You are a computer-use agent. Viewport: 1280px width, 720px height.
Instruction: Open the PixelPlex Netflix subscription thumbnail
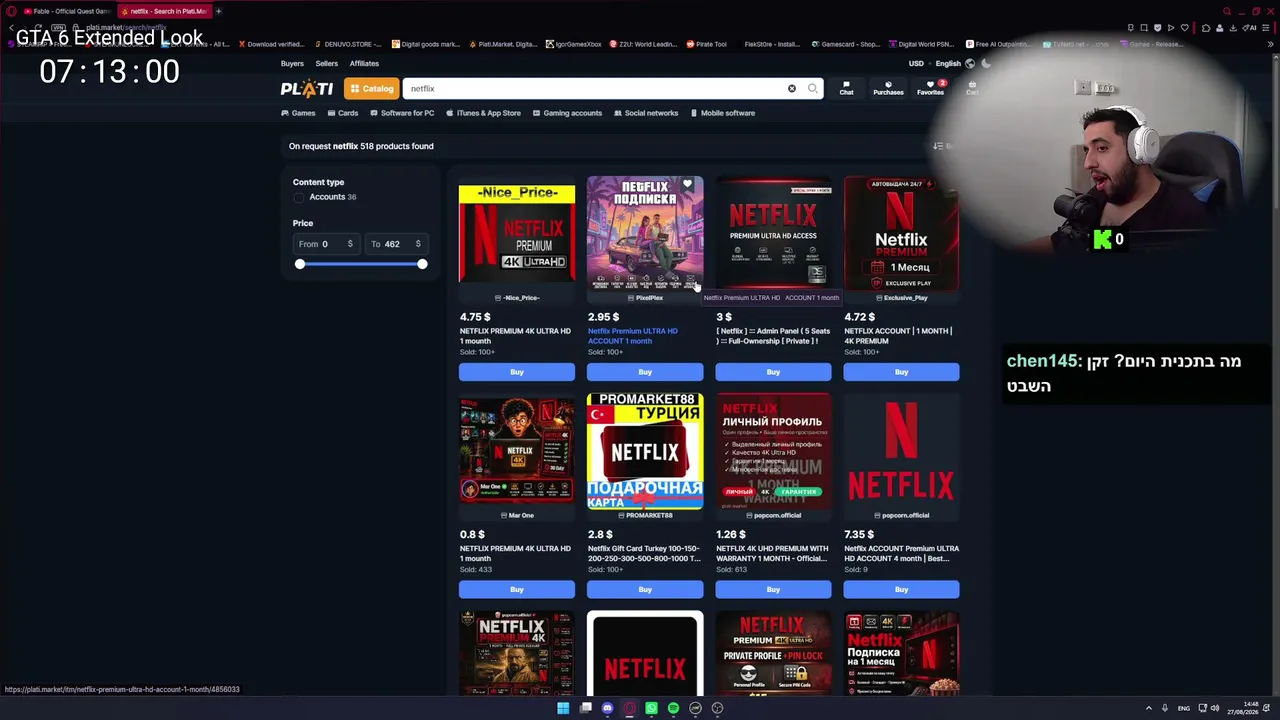tap(645, 234)
